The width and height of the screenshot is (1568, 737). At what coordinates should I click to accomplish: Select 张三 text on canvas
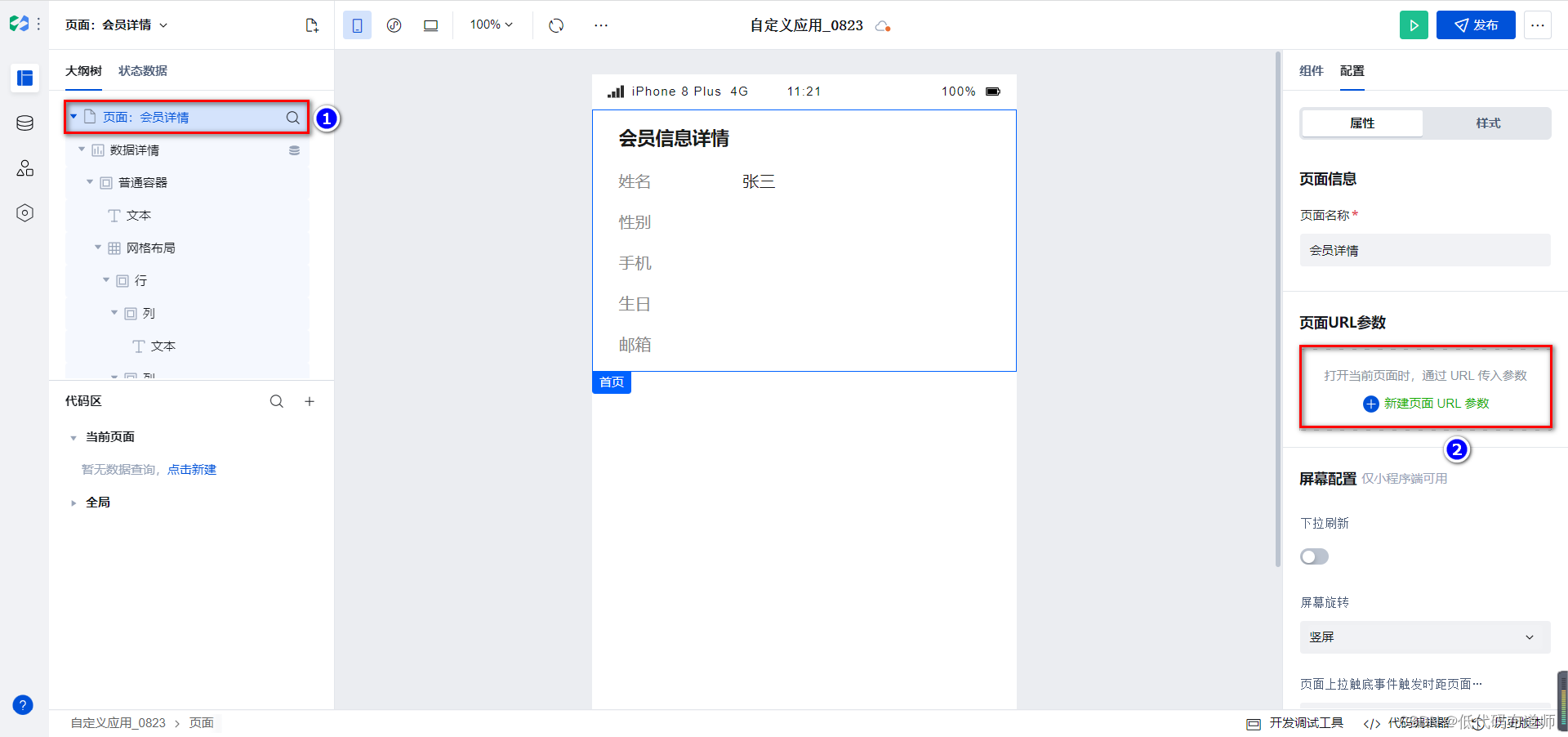click(x=759, y=181)
